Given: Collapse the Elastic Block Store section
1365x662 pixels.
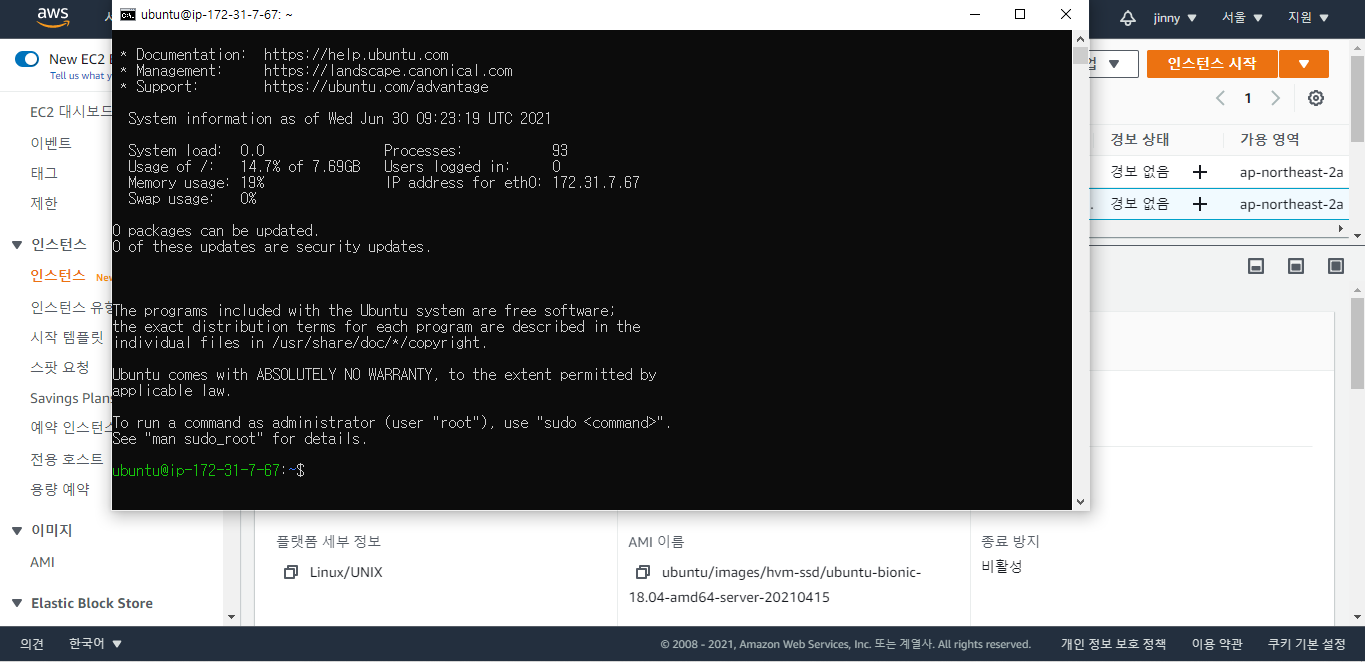Looking at the screenshot, I should coord(17,603).
